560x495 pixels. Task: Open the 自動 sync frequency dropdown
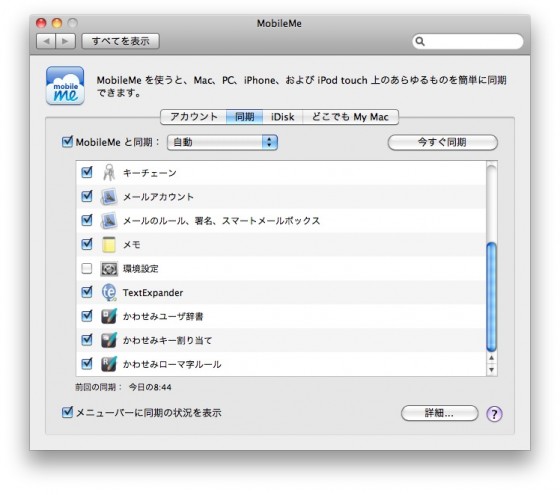(x=222, y=142)
